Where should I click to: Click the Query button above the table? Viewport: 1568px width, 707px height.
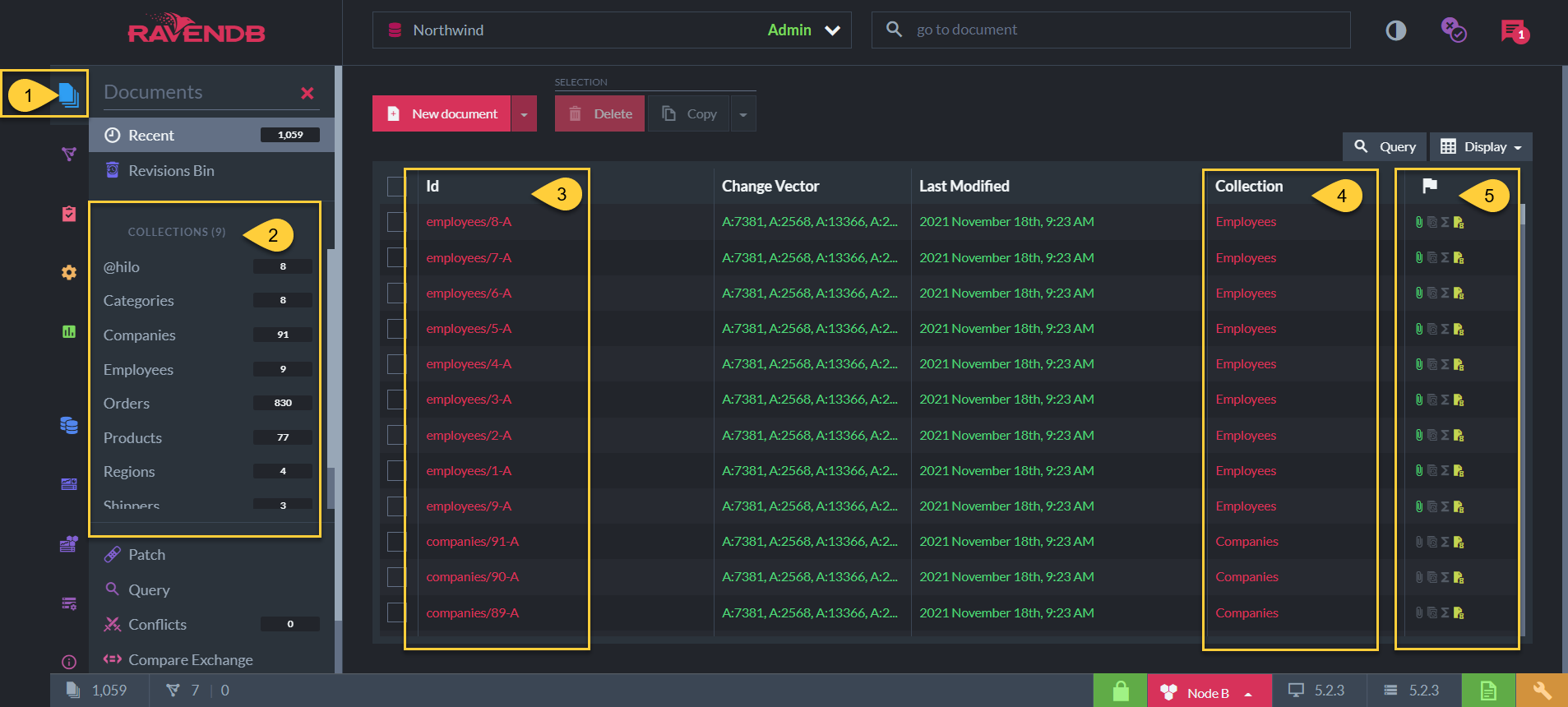click(1385, 147)
